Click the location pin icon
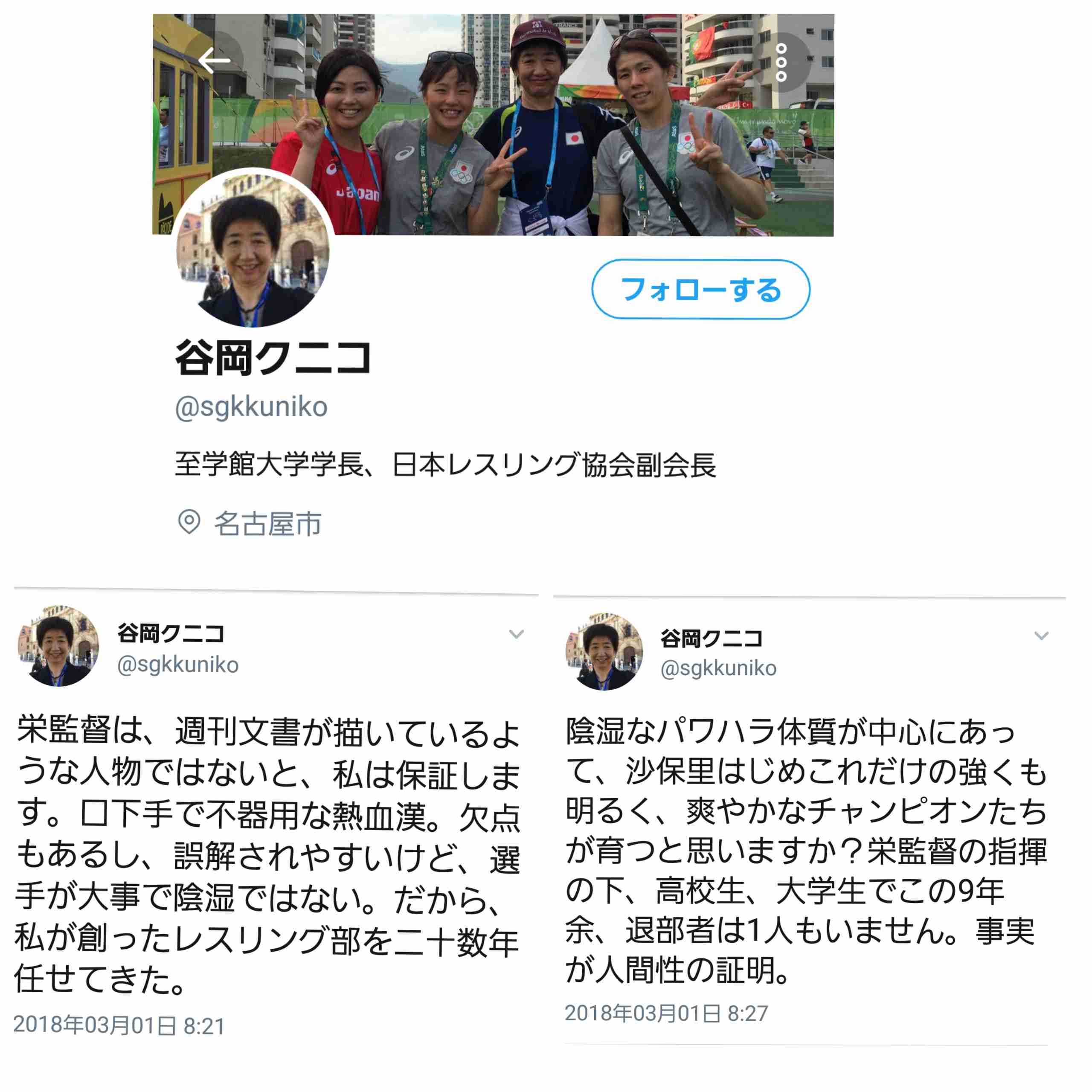The height and width of the screenshot is (1092, 1092). coord(189,522)
